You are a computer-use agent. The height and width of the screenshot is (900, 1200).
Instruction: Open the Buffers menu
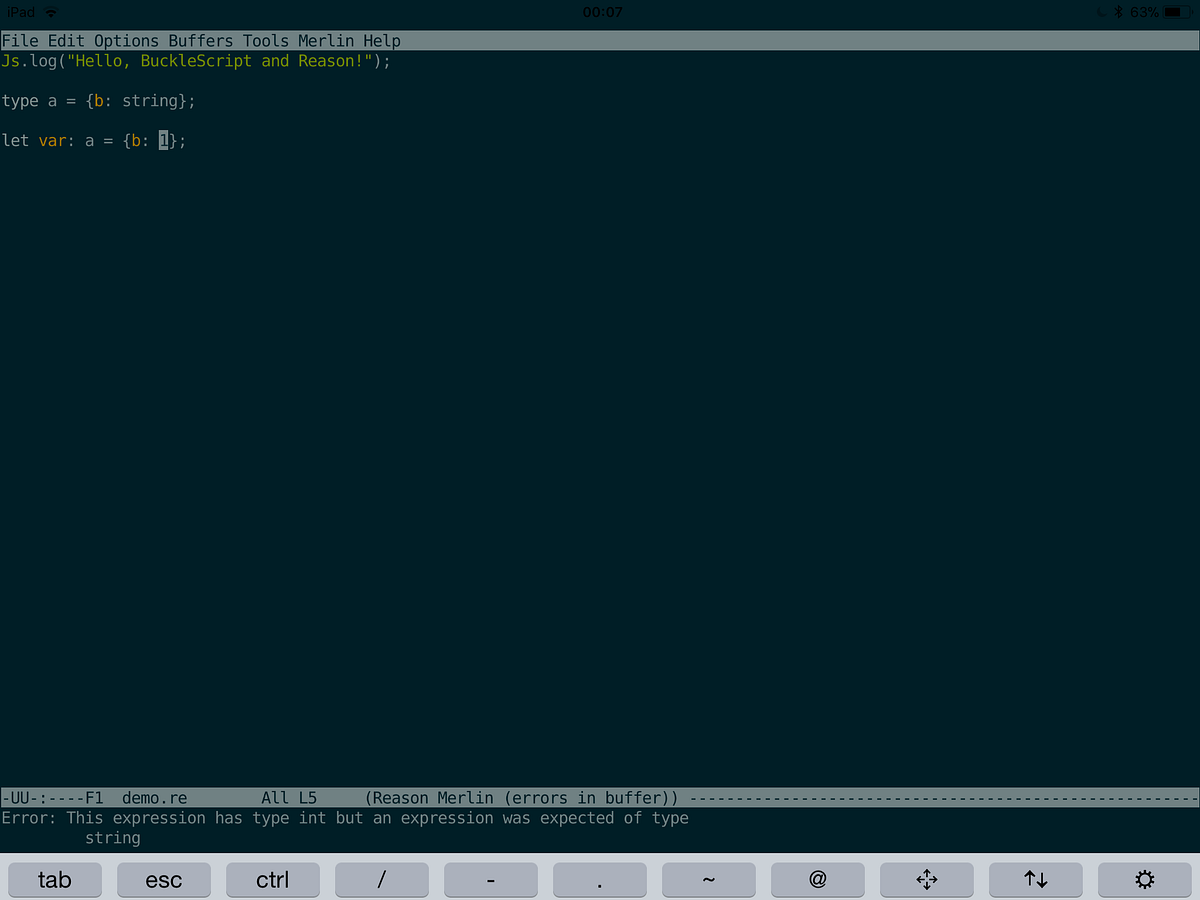coord(200,40)
